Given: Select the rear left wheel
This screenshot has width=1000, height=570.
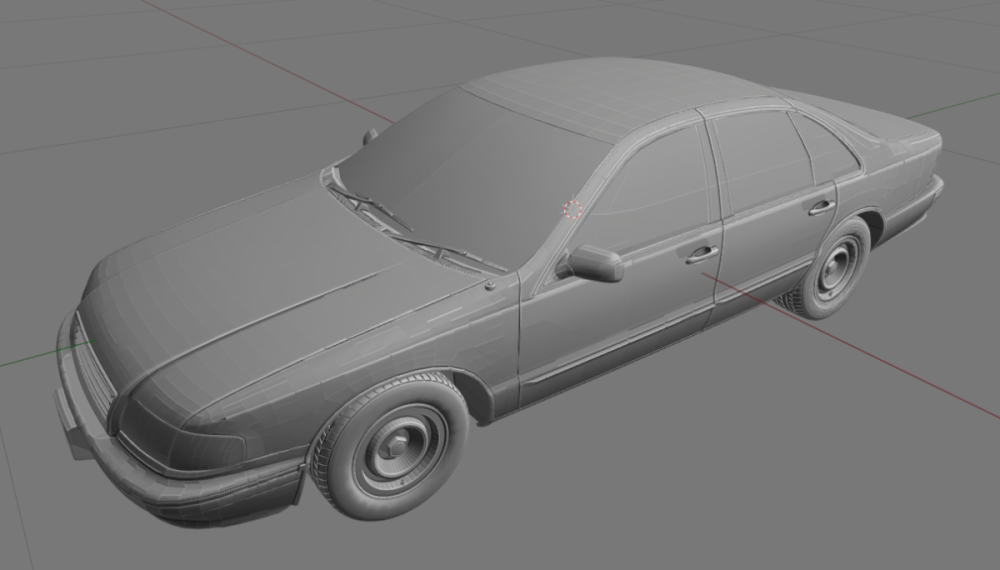Looking at the screenshot, I should 830,270.
